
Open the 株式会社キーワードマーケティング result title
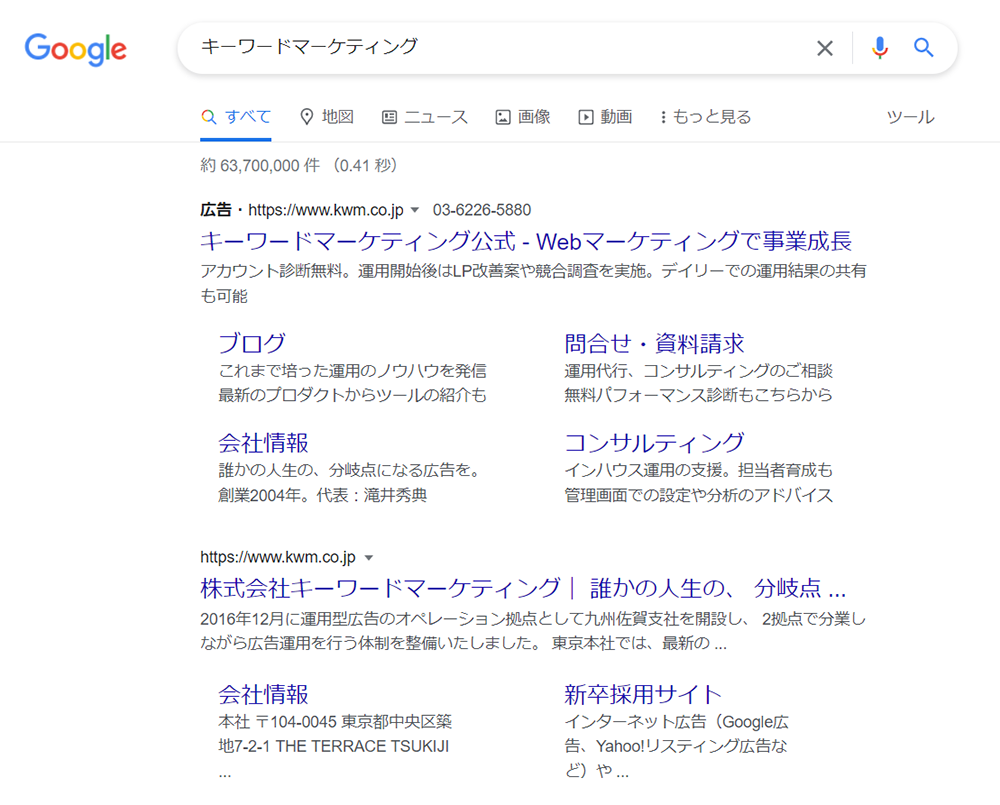click(523, 588)
